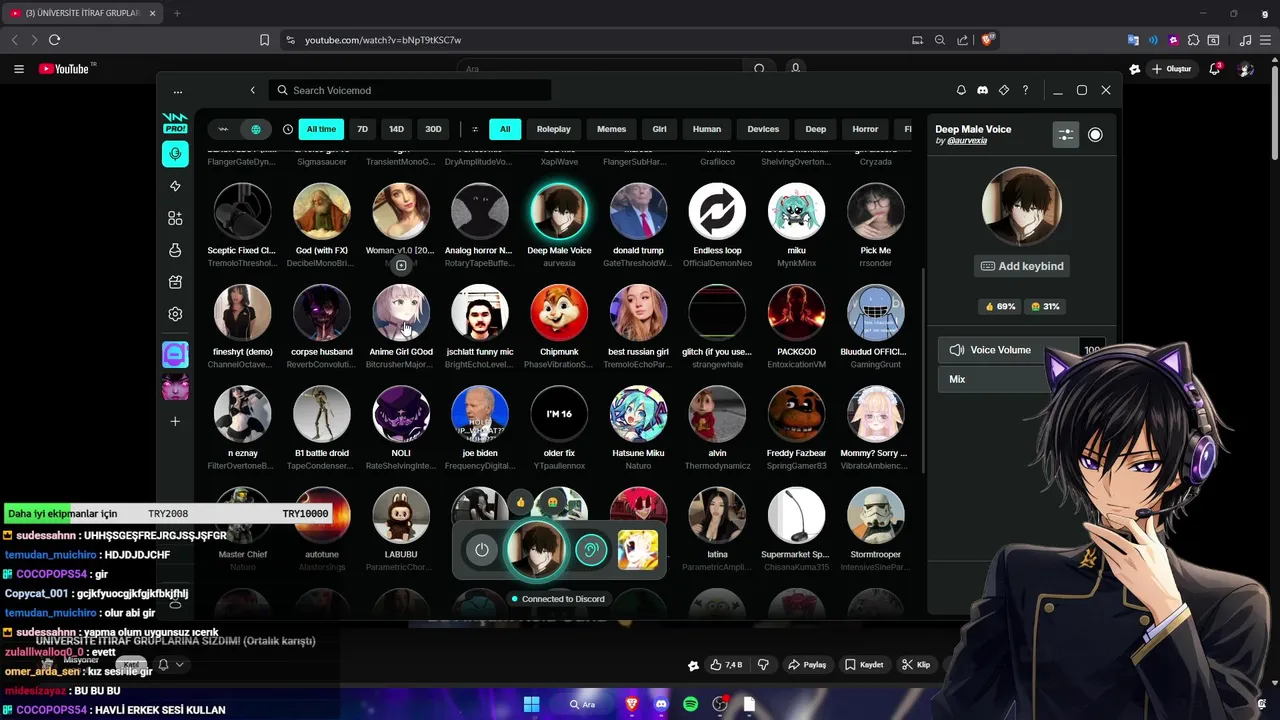
Task: Open the grid-plus apps sidebar icon
Action: click(x=175, y=218)
